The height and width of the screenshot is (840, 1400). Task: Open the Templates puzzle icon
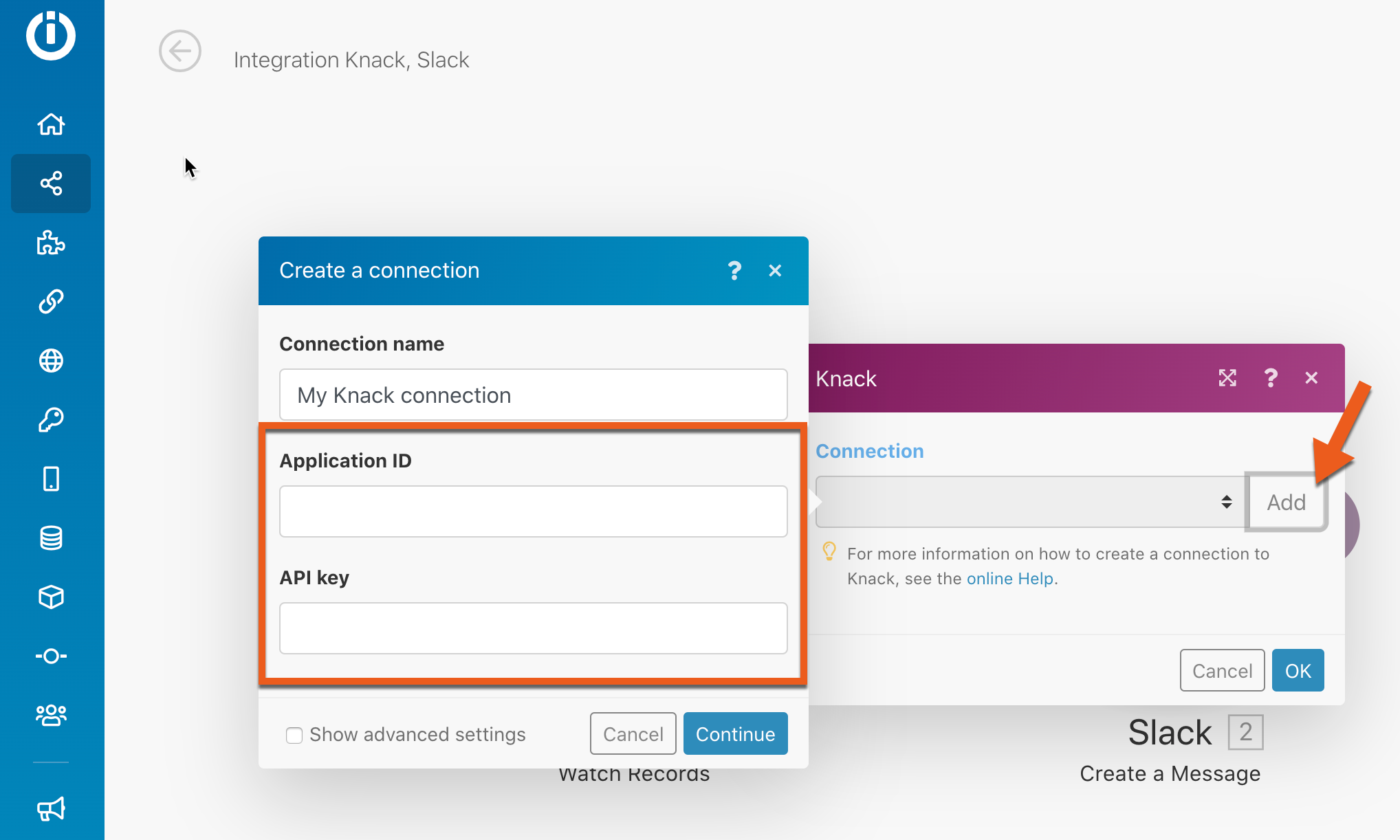pos(51,243)
